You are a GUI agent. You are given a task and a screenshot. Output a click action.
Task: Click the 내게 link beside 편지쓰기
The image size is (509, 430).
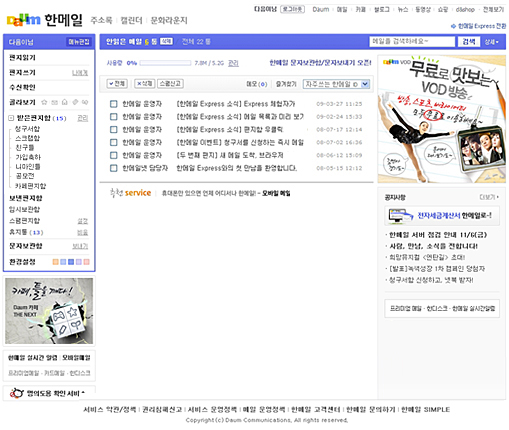tap(80, 73)
